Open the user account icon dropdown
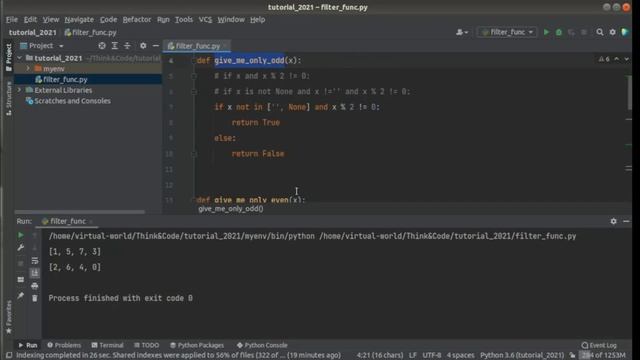 tap(462, 32)
